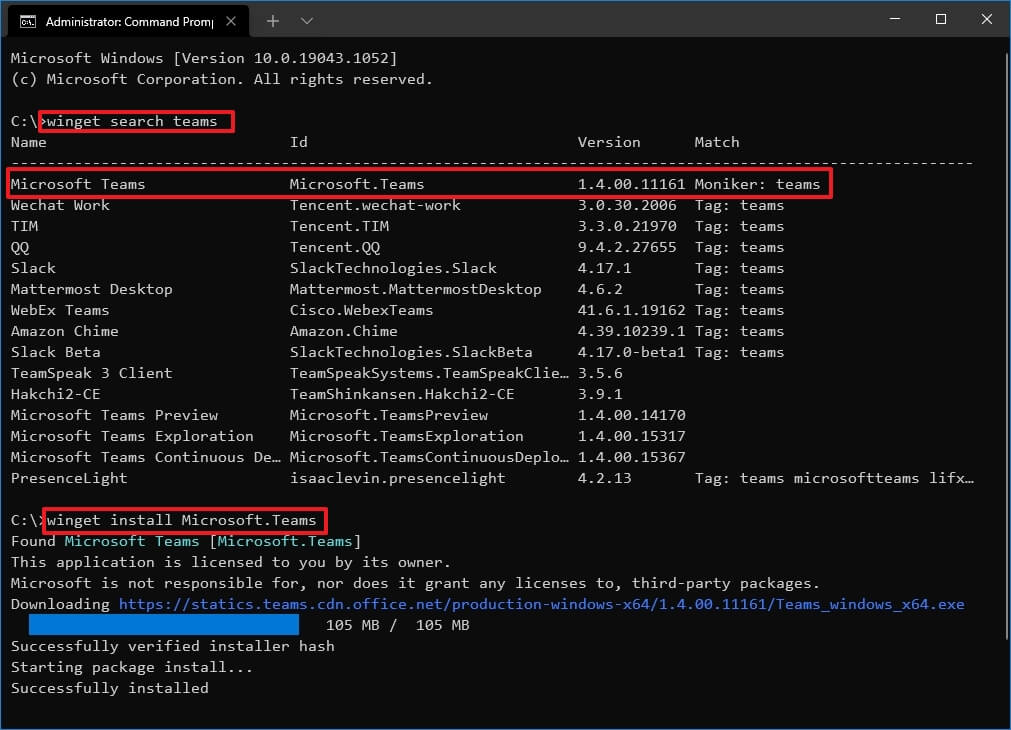
Task: Click the Slack entry in search results
Action: coord(33,268)
